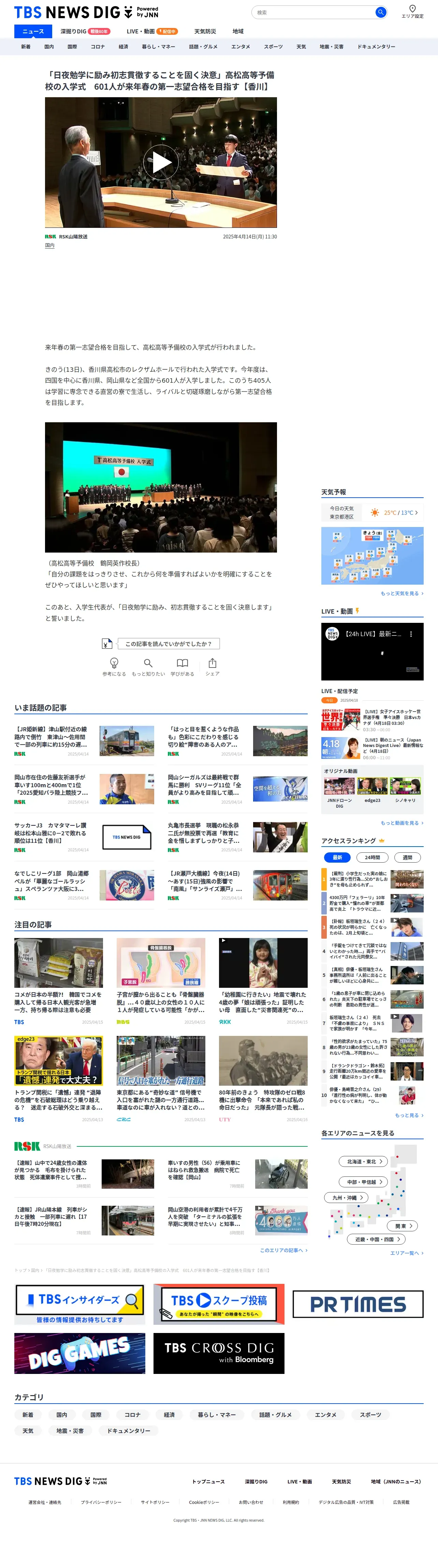The image size is (438, 1568).
Task: Click もっと見る under access ranking
Action: point(409,1115)
